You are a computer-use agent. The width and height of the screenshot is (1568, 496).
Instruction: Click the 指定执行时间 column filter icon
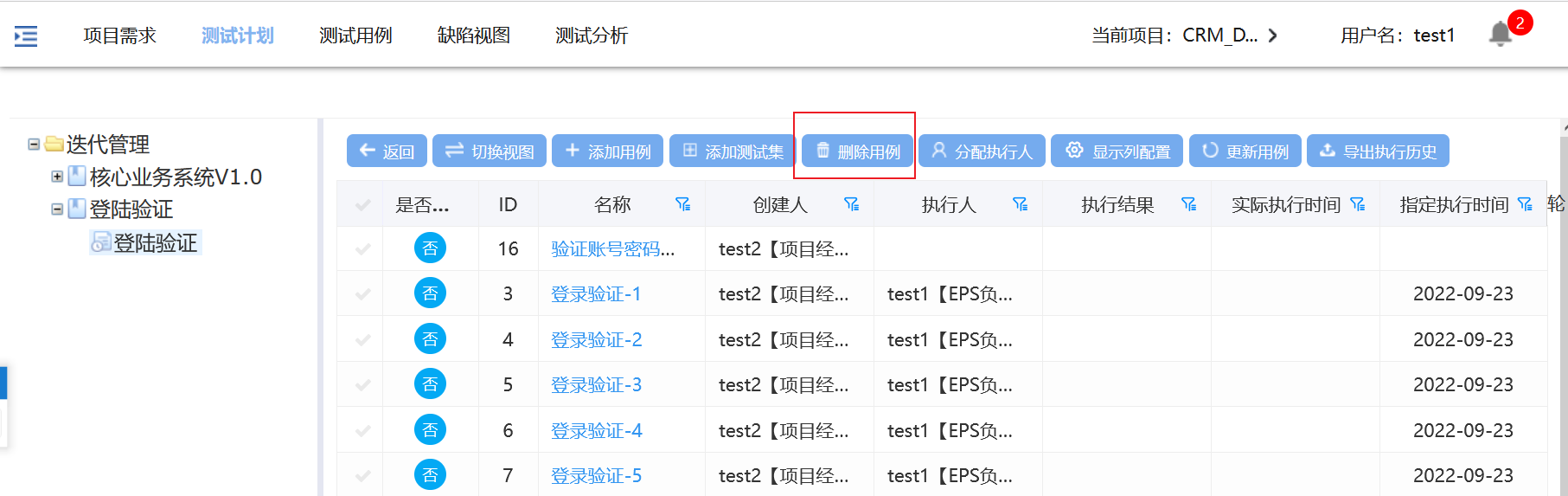pos(1525,204)
